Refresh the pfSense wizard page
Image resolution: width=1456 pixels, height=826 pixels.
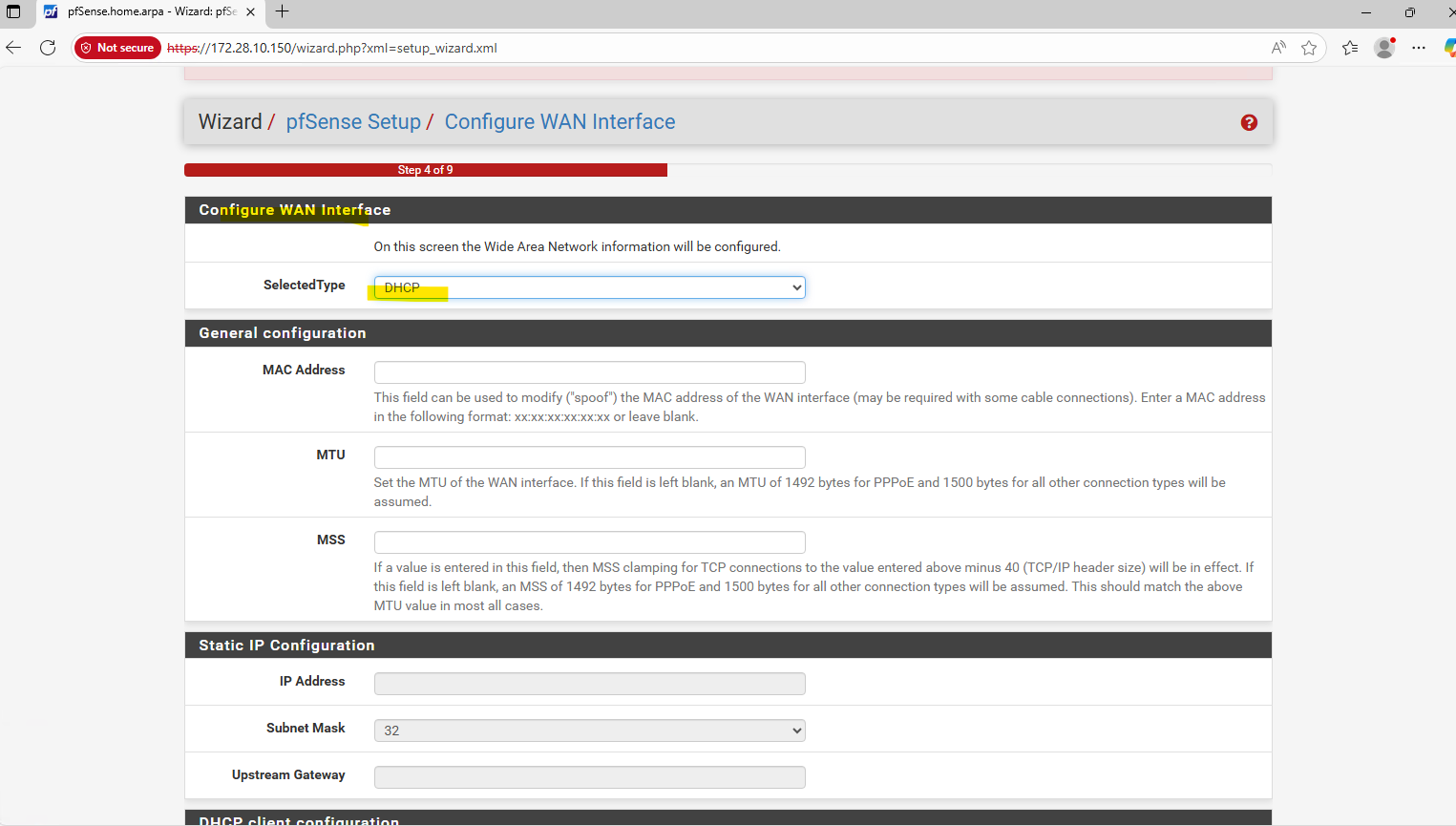pyautogui.click(x=48, y=48)
